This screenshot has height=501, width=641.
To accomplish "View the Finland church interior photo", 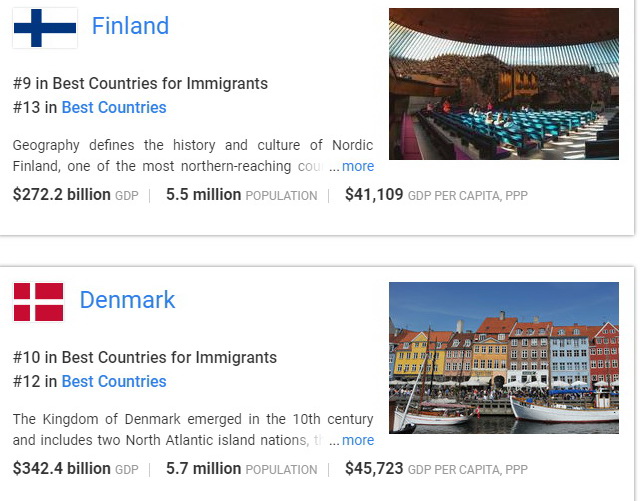I will pyautogui.click(x=504, y=84).
